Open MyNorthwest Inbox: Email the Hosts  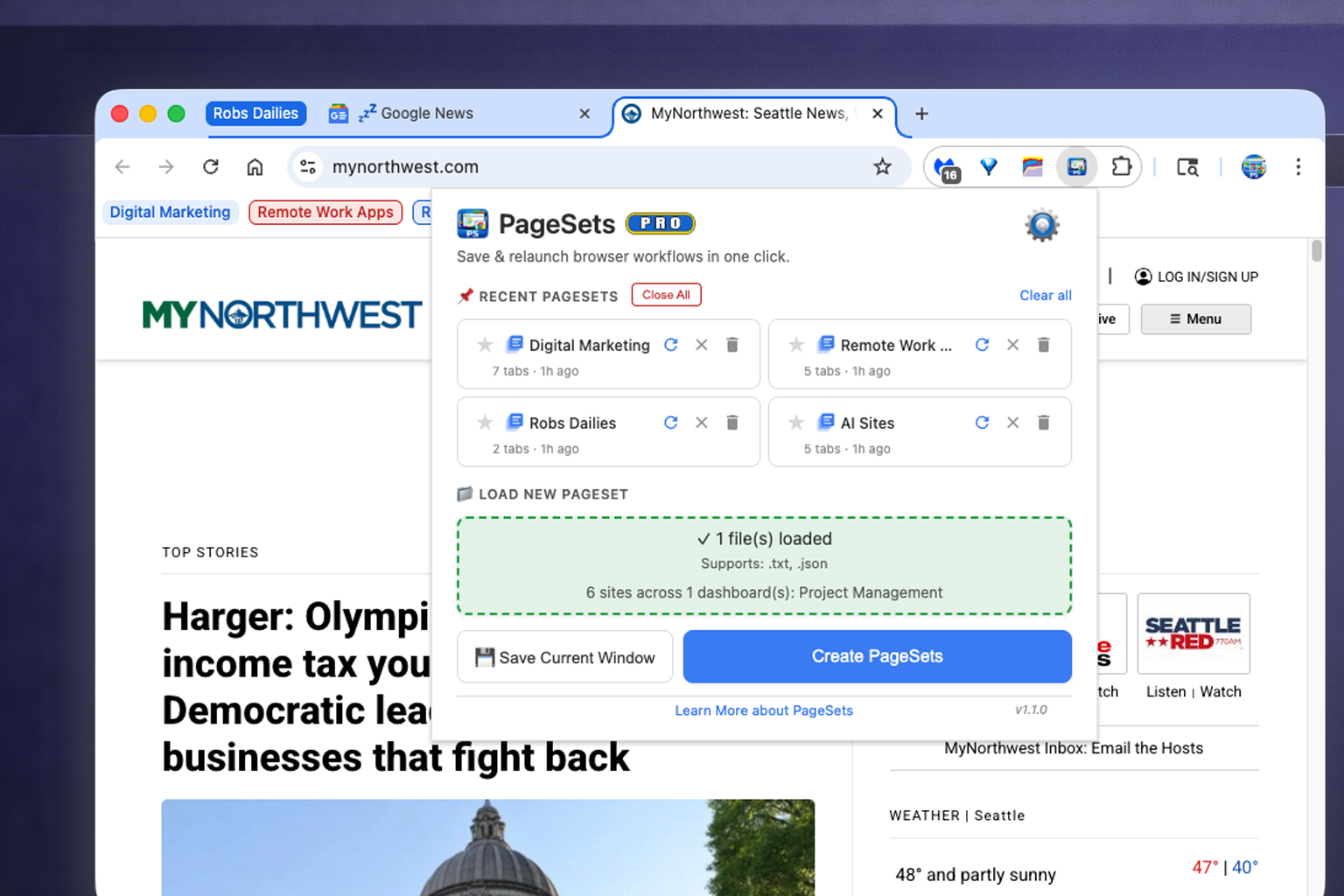1074,748
